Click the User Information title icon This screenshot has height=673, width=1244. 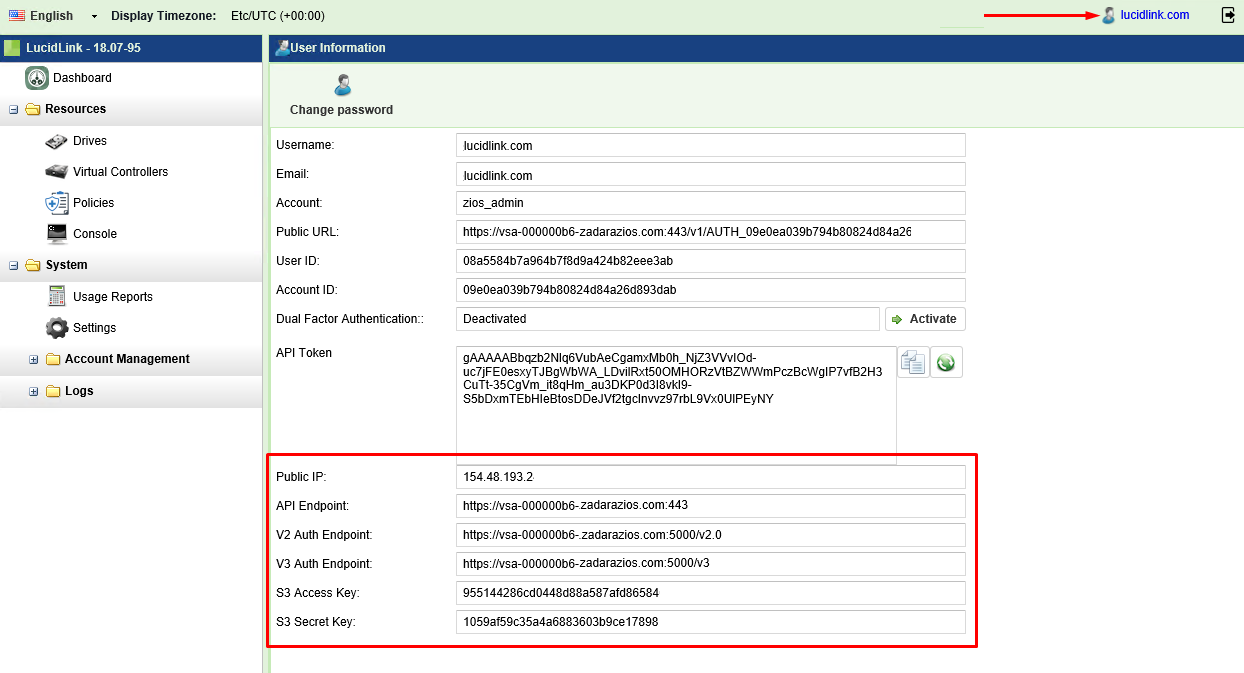tap(282, 47)
